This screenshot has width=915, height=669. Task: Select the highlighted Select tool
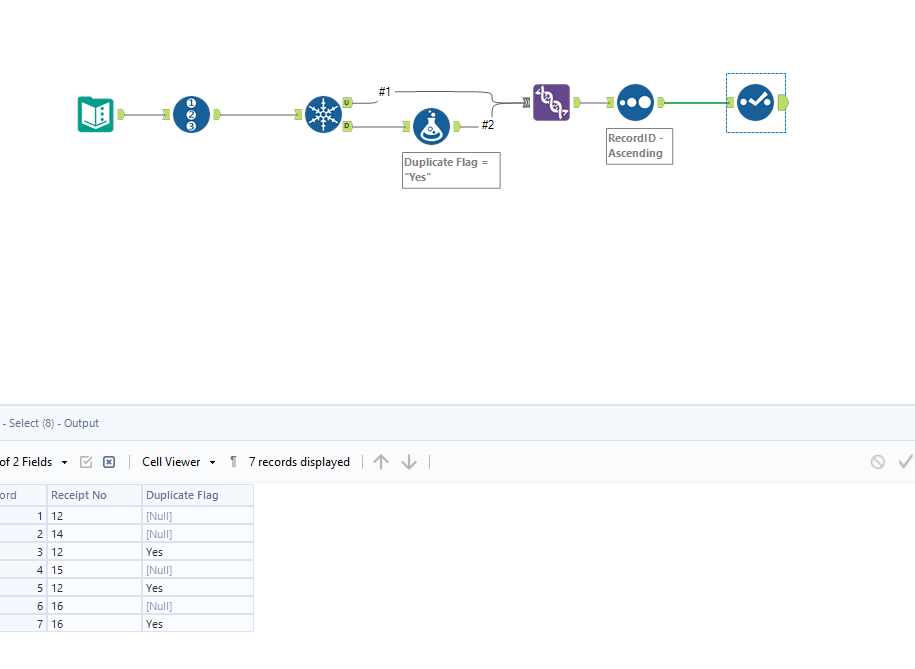[755, 102]
